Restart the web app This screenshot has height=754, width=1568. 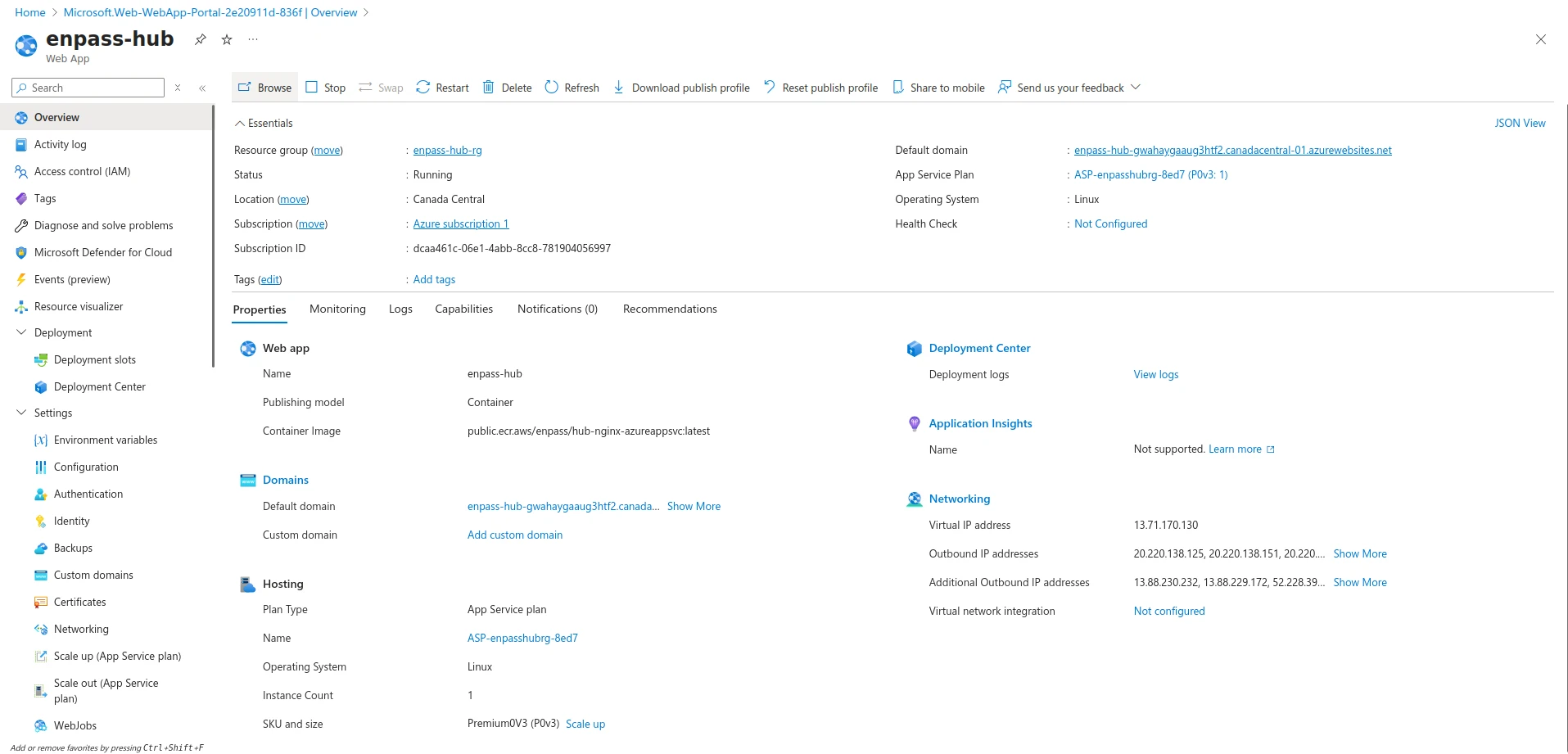(x=442, y=88)
